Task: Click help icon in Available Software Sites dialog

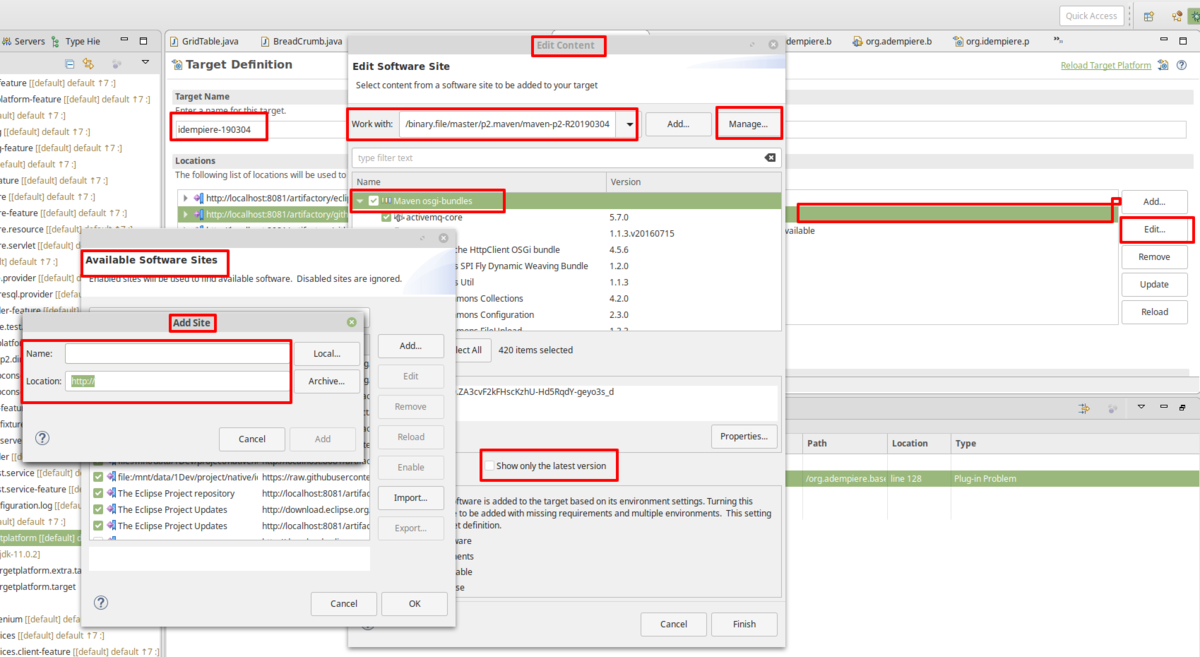Action: 101,603
